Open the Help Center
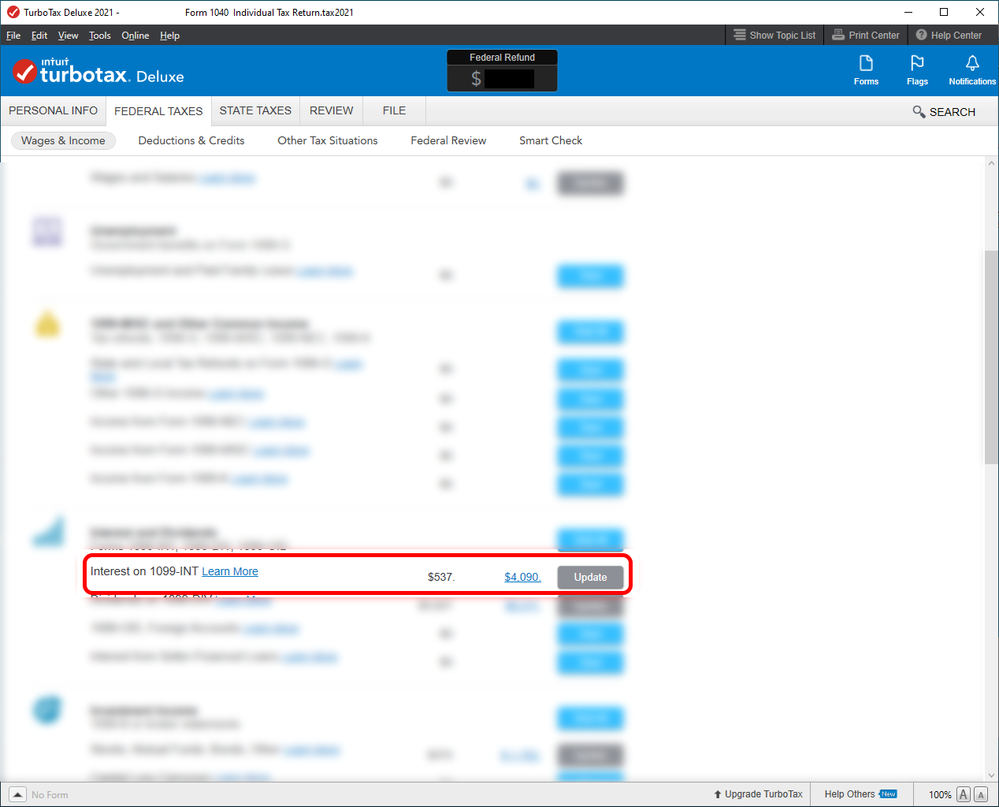 pyautogui.click(x=949, y=35)
